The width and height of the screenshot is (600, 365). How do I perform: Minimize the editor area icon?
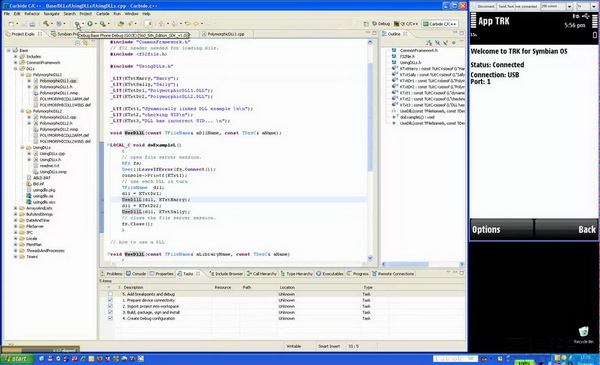pyautogui.click(x=368, y=33)
